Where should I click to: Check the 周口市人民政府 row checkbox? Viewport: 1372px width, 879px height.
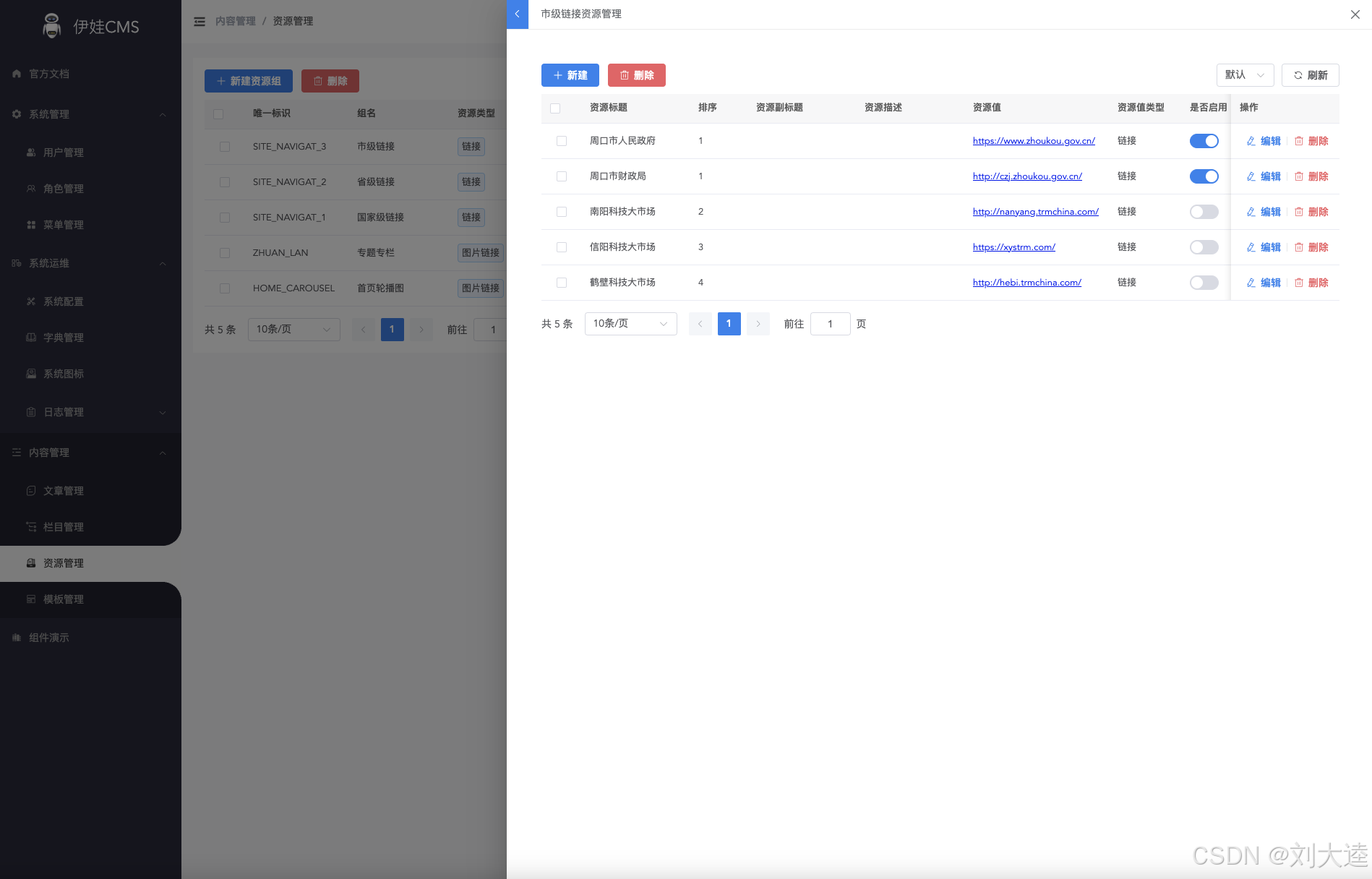click(562, 141)
